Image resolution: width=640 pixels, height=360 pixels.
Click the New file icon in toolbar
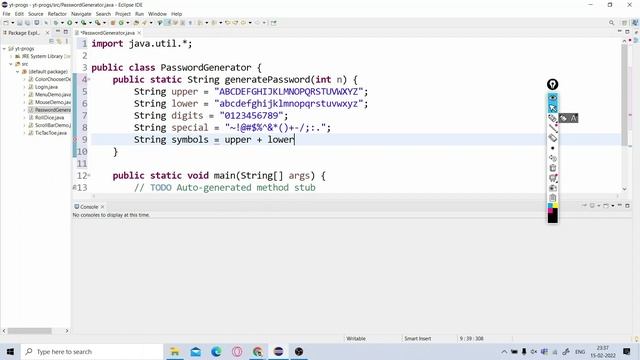pos(6,23)
